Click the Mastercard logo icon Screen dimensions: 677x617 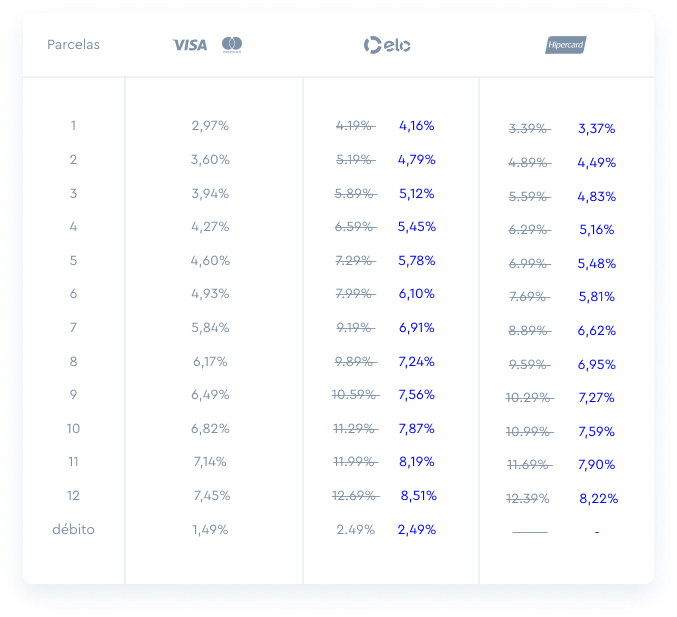232,45
